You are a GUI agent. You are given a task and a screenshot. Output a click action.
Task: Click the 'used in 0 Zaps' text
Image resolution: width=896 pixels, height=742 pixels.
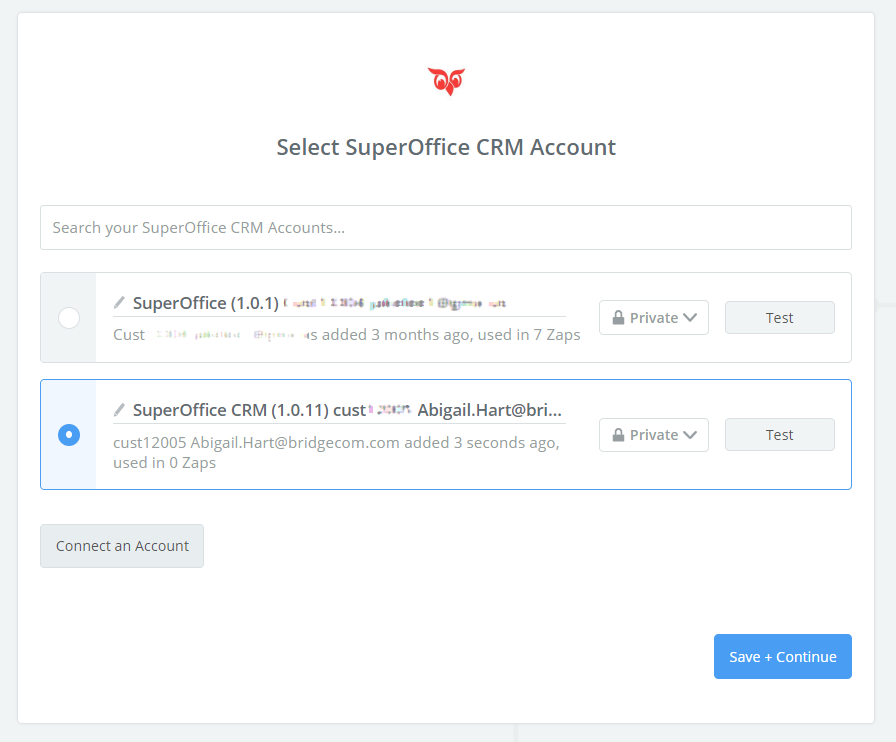point(164,463)
